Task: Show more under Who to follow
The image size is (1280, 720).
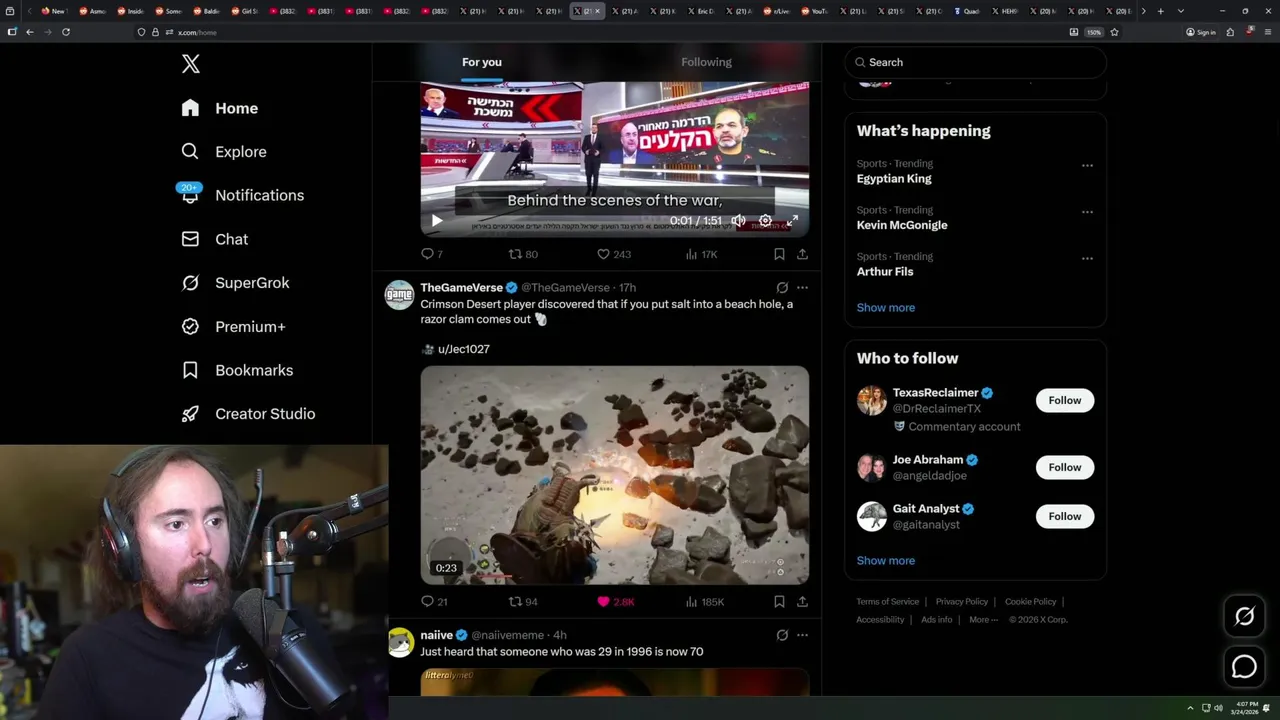Action: (x=885, y=560)
